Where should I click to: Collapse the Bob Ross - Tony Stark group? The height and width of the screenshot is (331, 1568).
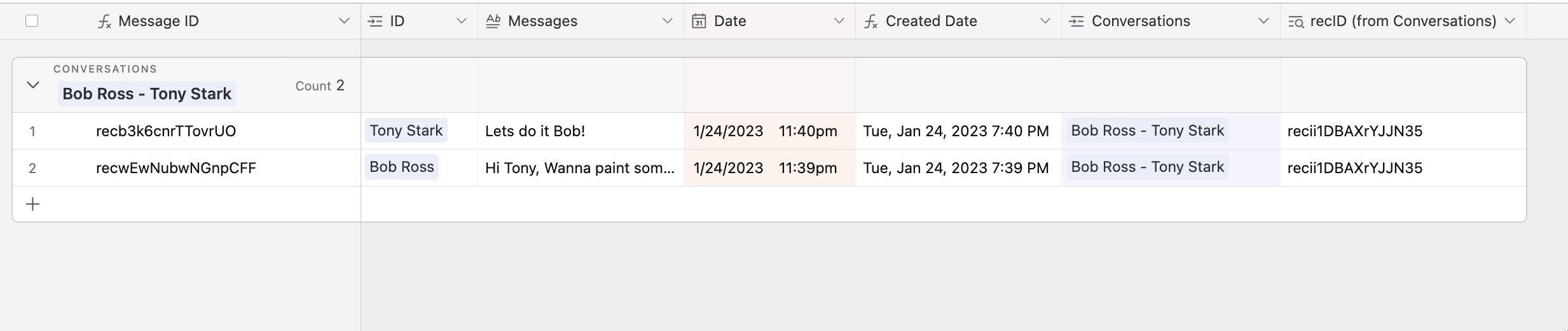tap(33, 85)
